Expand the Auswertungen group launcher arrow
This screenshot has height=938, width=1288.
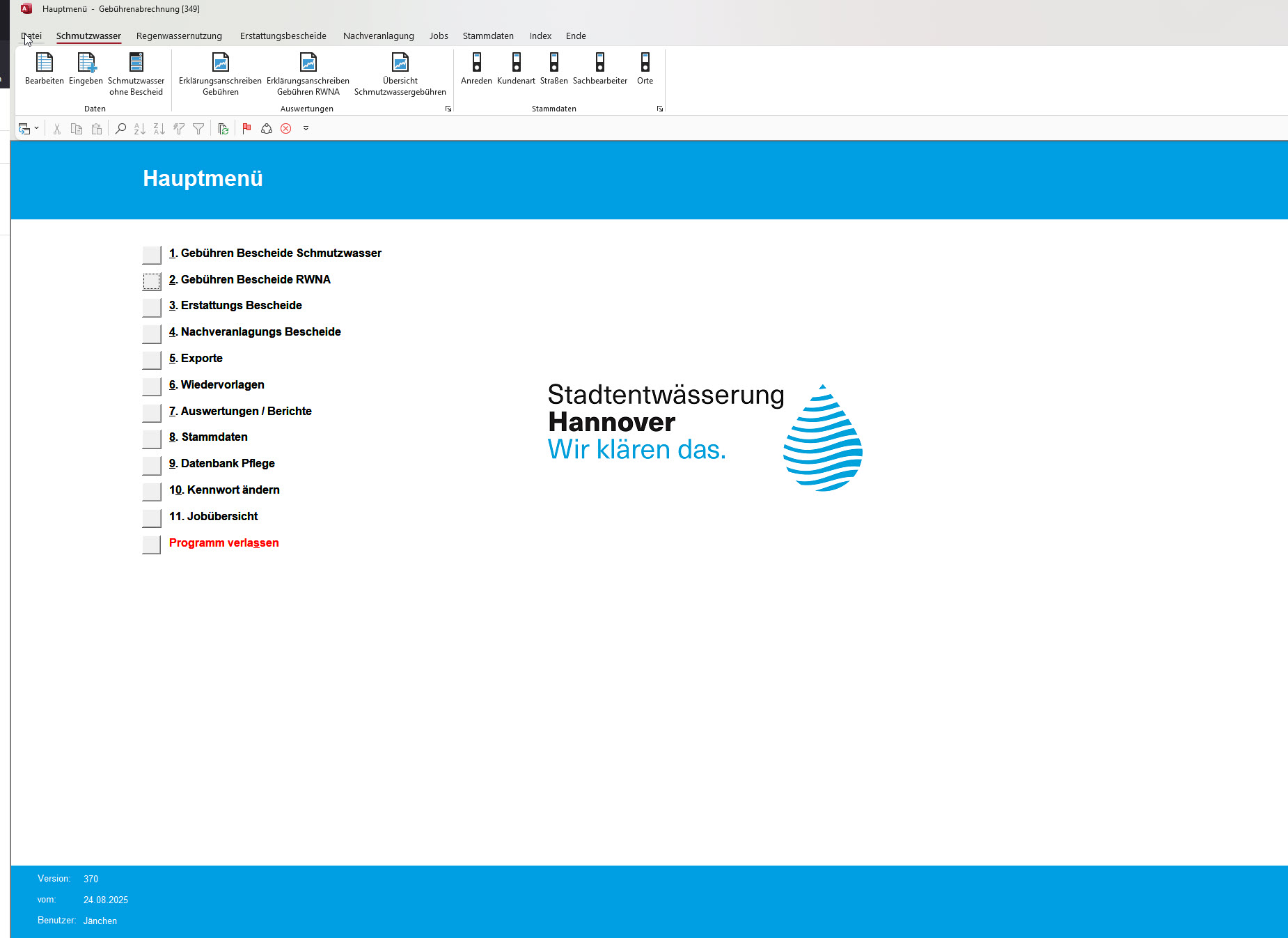[448, 109]
